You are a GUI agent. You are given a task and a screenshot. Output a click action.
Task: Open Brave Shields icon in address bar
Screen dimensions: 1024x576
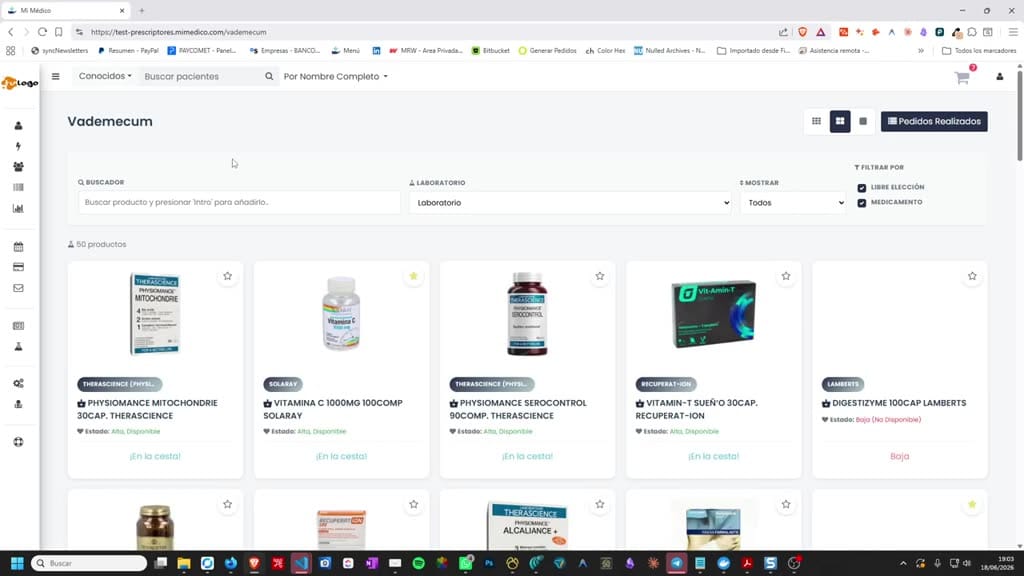[803, 32]
